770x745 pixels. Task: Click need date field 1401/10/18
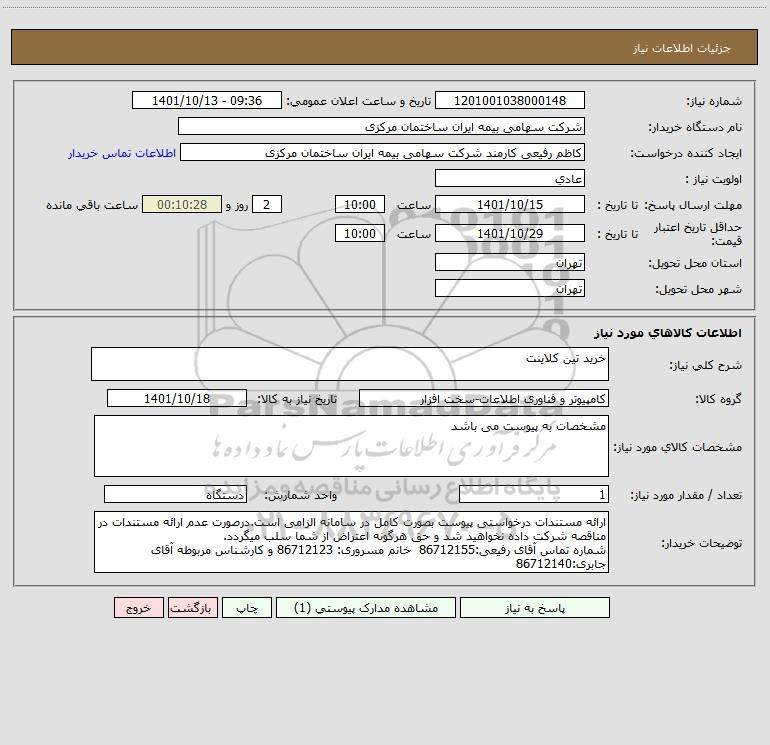click(177, 398)
